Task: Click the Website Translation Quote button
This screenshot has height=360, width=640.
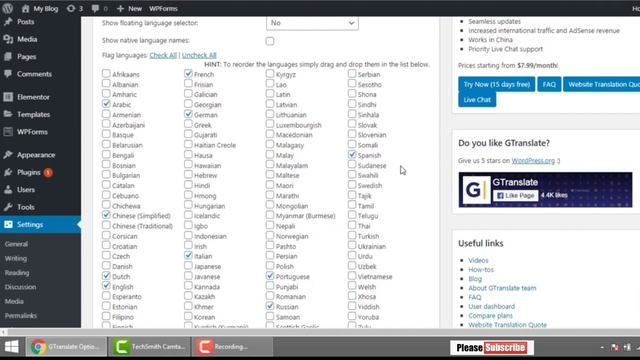Action: pos(602,84)
